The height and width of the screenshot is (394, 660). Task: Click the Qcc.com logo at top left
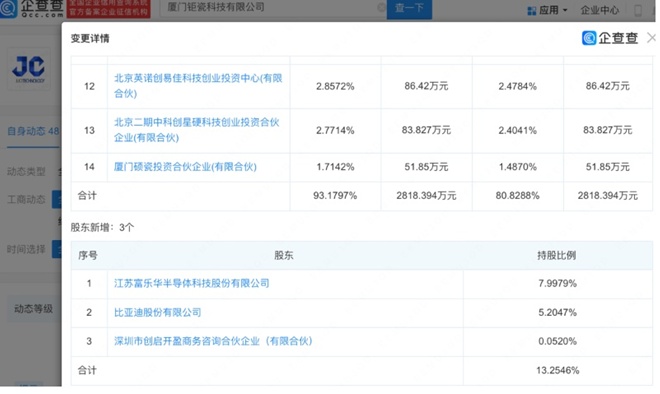pyautogui.click(x=32, y=8)
